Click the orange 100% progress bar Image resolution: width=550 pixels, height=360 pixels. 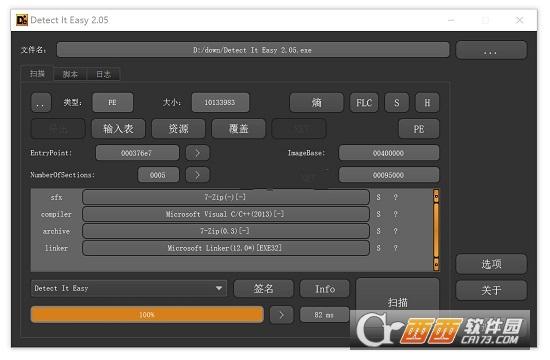pos(147,314)
